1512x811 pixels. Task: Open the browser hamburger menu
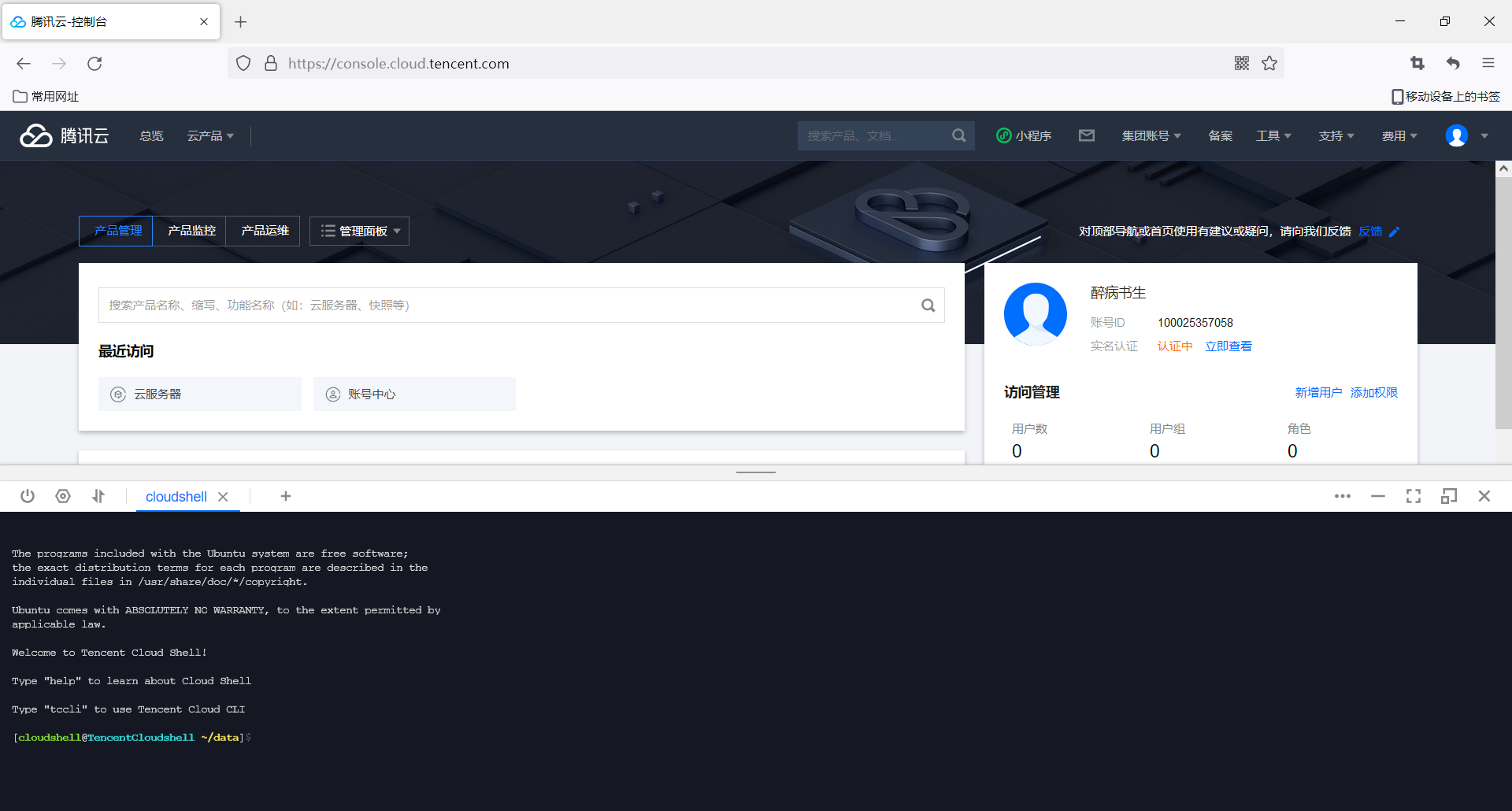click(x=1488, y=63)
